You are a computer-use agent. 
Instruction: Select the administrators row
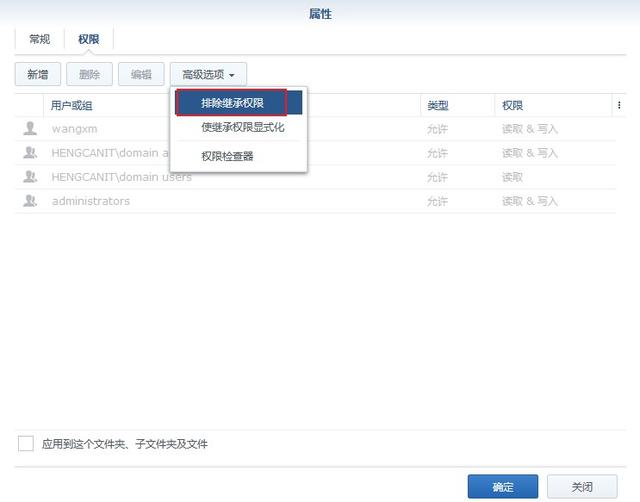click(x=315, y=201)
